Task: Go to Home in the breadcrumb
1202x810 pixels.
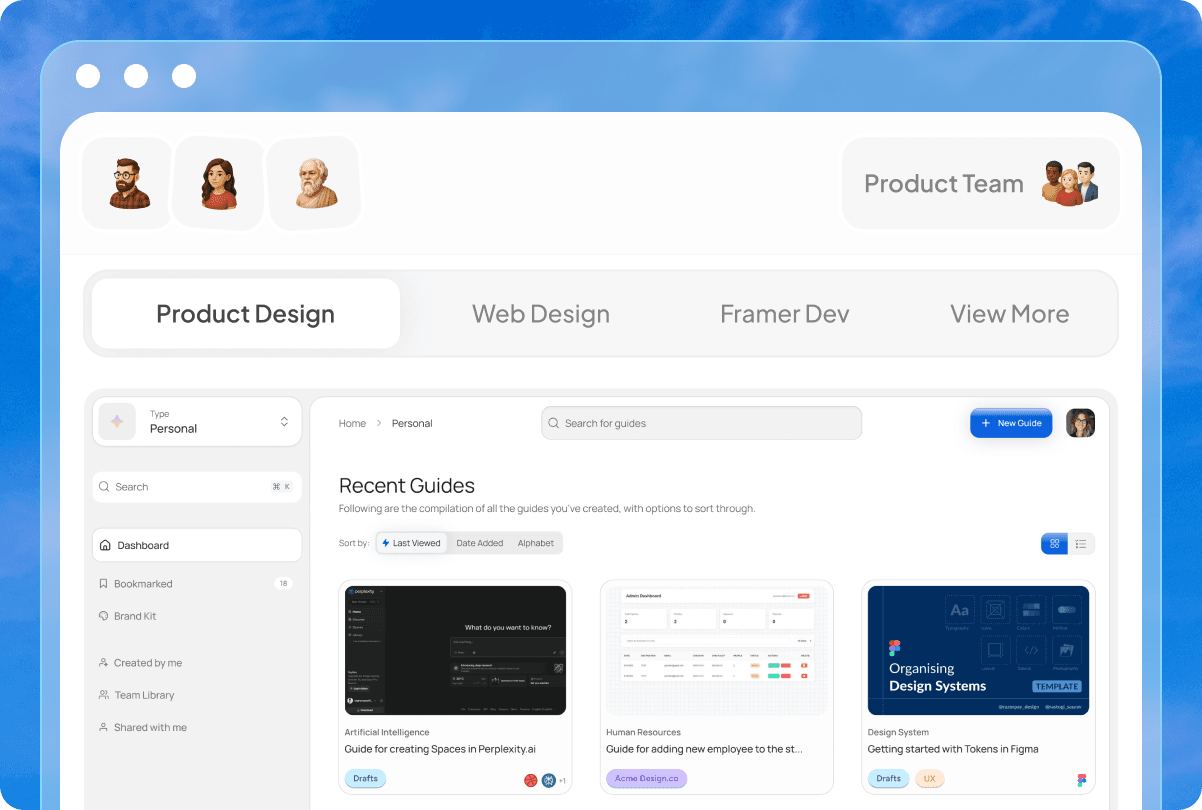Action: coord(352,423)
